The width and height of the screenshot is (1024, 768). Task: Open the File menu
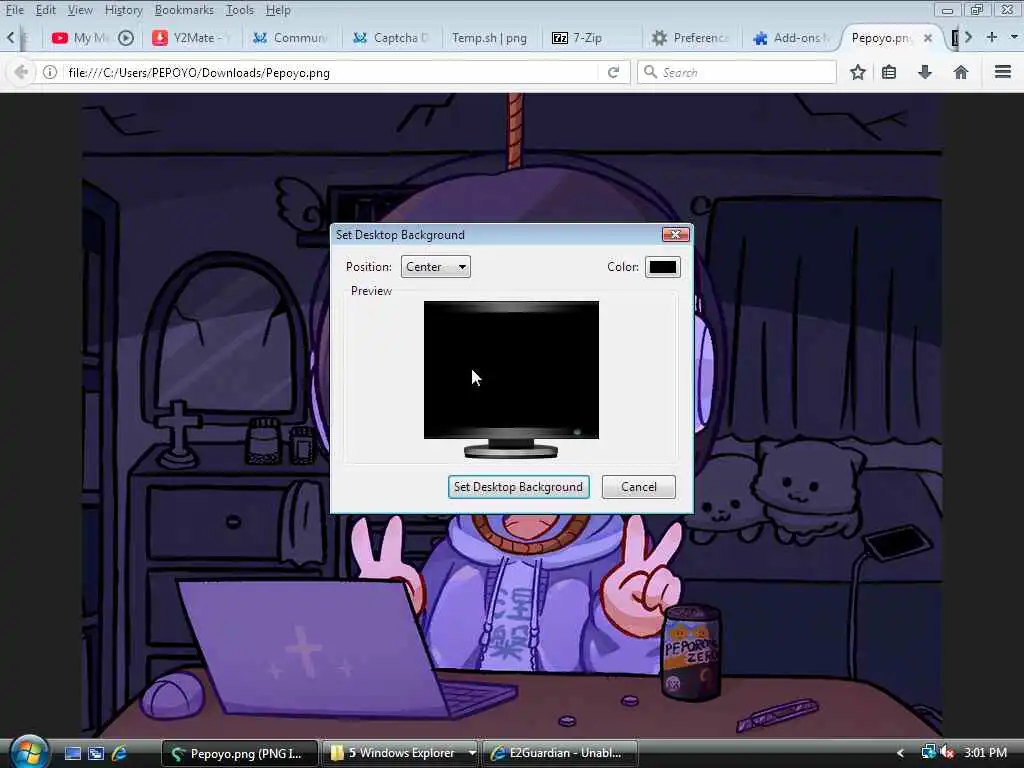(x=14, y=10)
